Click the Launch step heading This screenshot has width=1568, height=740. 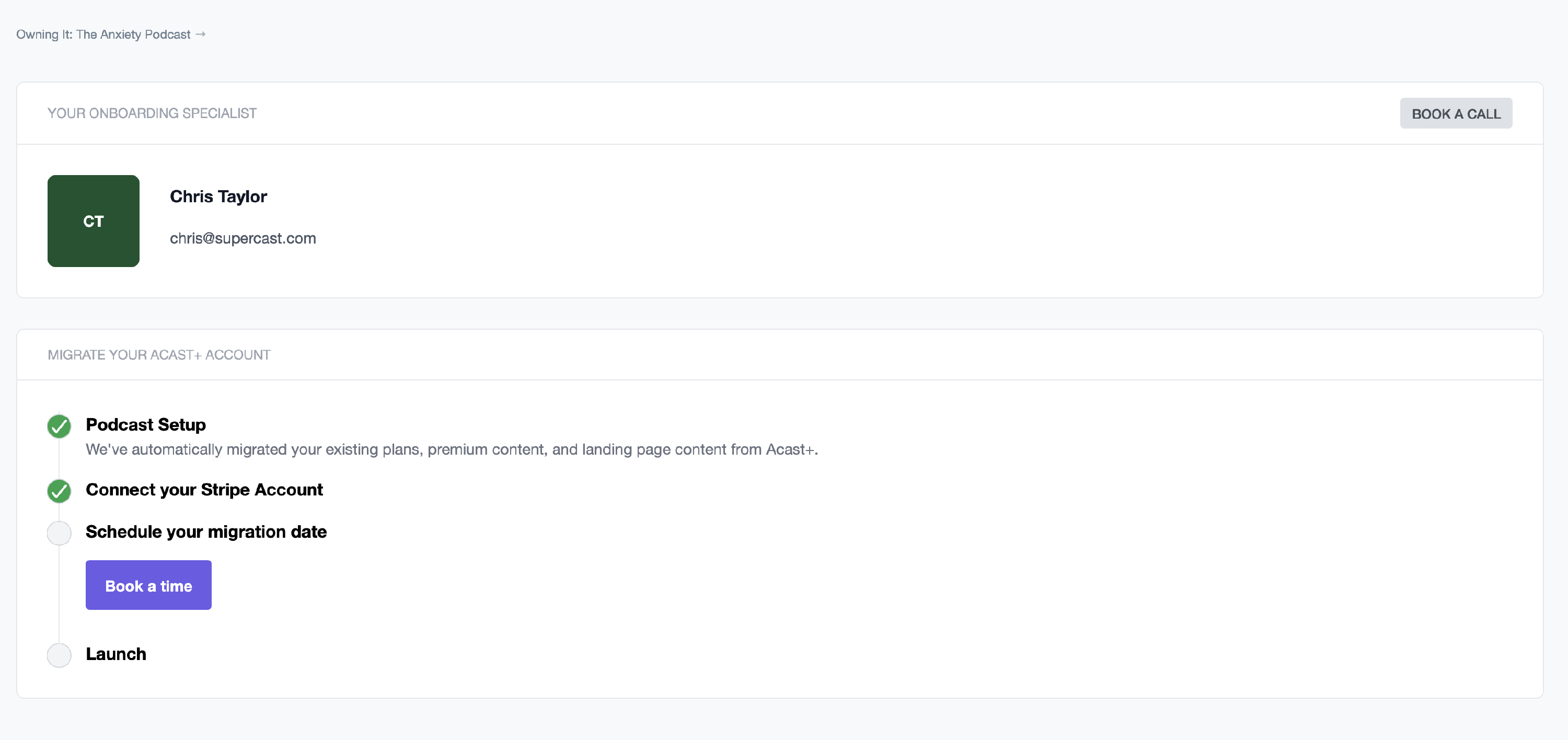[x=116, y=654]
